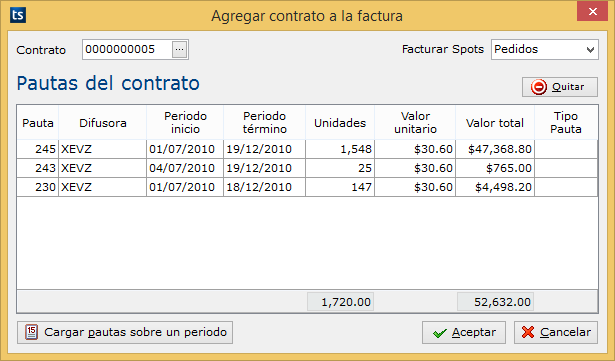615x361 pixels.
Task: Click the calendar icon on Cargar pautas
Action: (31, 332)
